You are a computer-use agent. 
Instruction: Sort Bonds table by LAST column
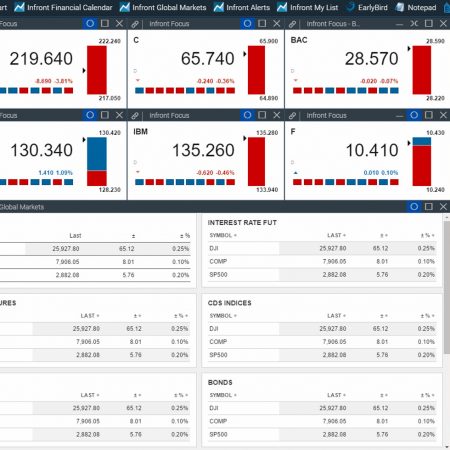click(336, 395)
